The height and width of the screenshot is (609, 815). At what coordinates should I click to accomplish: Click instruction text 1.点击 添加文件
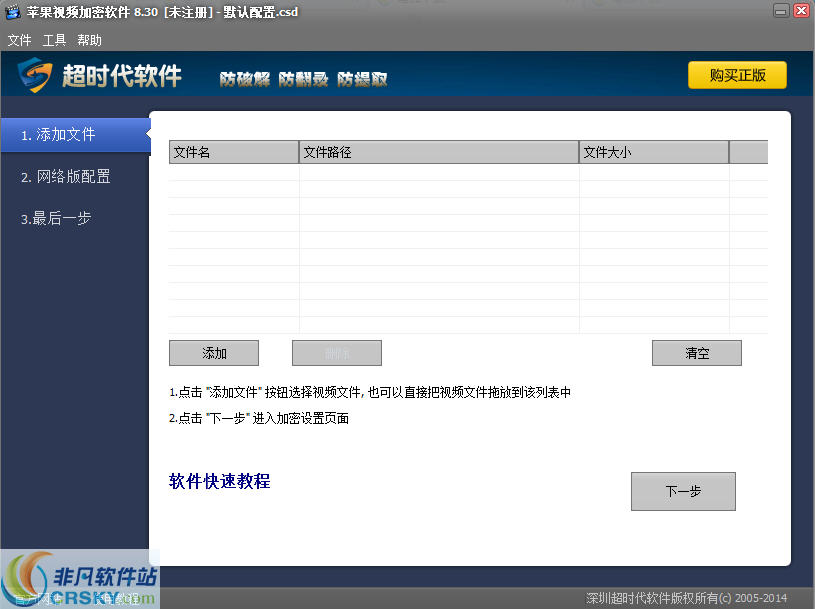point(370,392)
